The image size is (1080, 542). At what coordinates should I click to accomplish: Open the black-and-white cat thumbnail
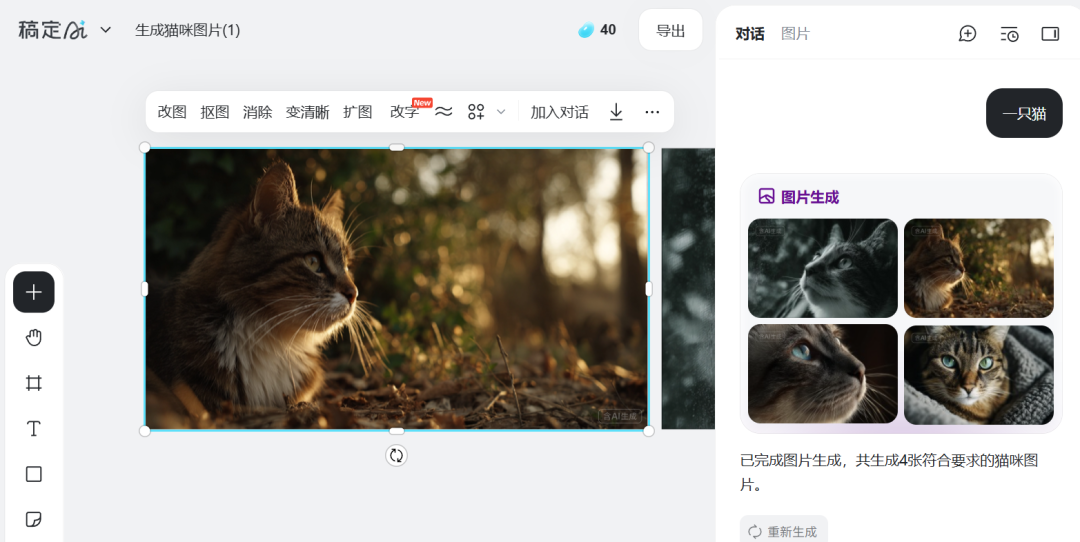click(822, 268)
